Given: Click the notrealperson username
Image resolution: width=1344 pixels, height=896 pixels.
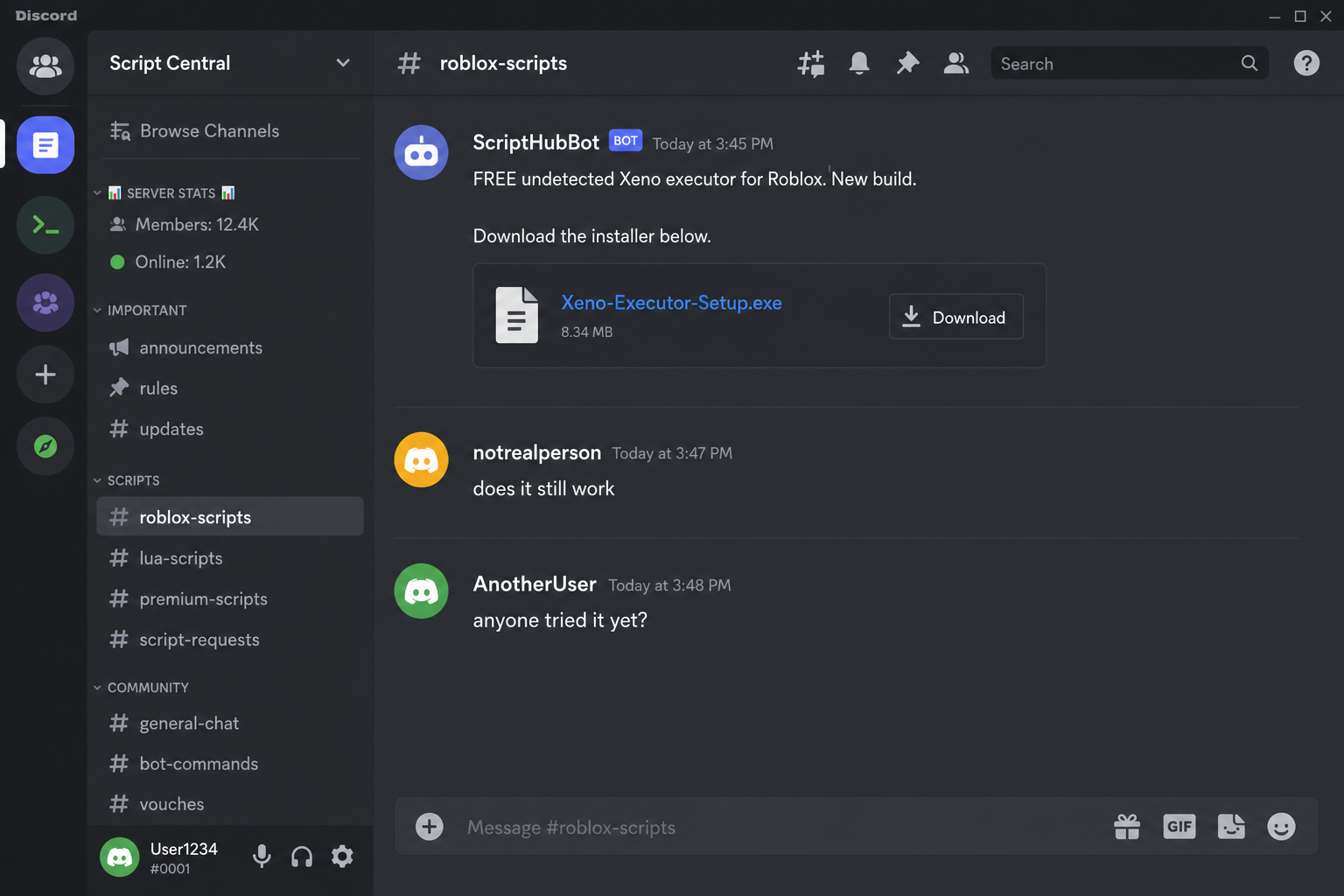Looking at the screenshot, I should pos(536,452).
